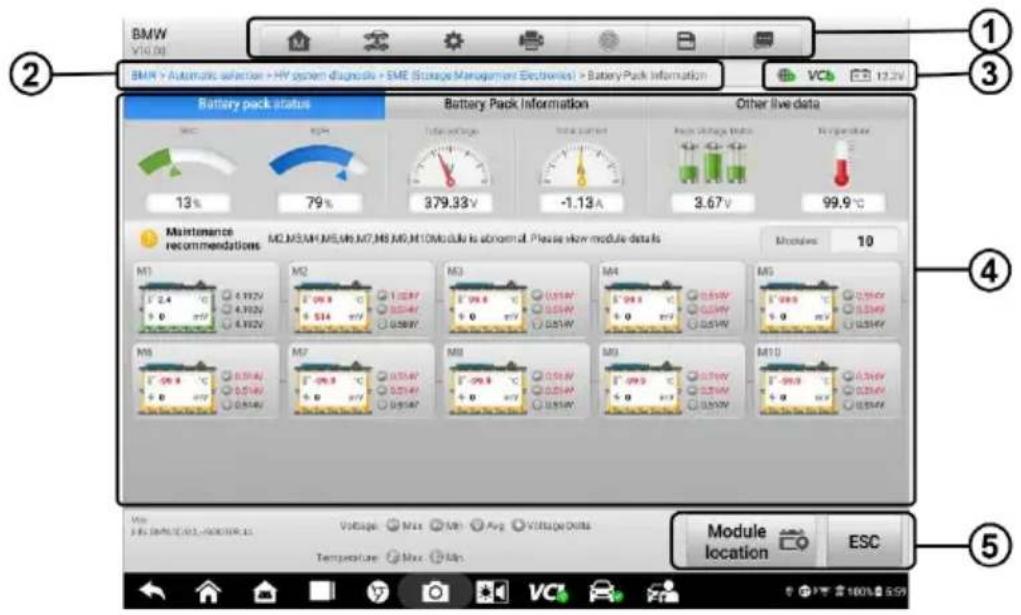1021x615 pixels.
Task: Select the Voltage Avg radio button
Action: click(477, 525)
